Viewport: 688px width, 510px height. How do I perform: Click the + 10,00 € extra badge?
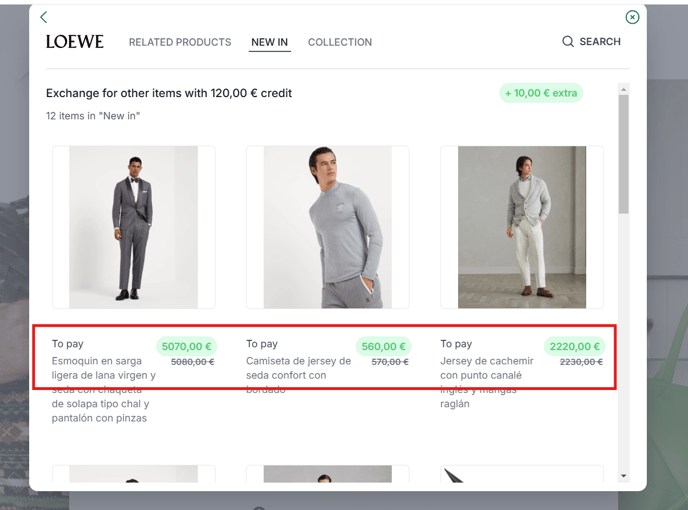coord(541,93)
